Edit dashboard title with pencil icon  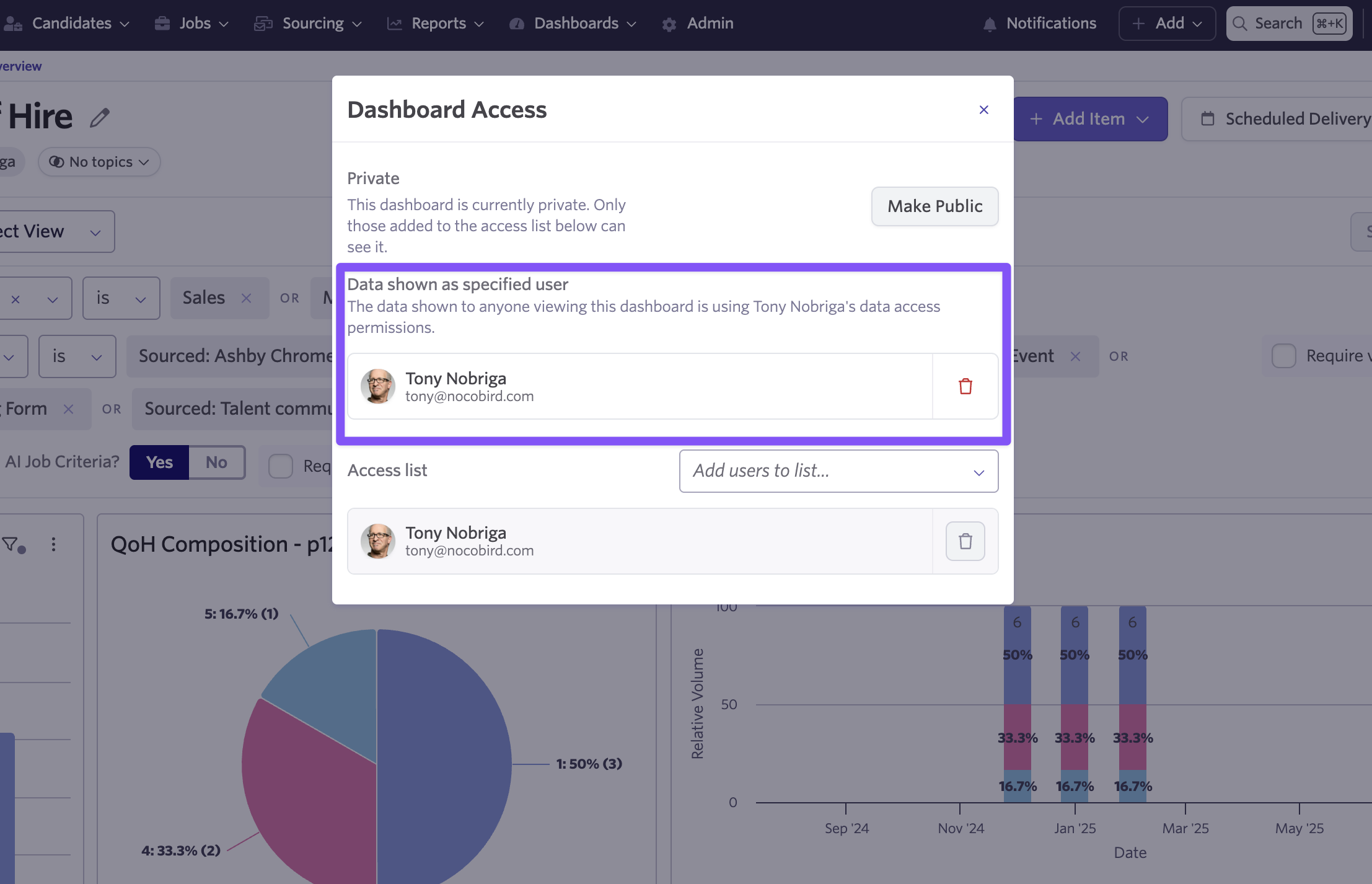(x=100, y=117)
